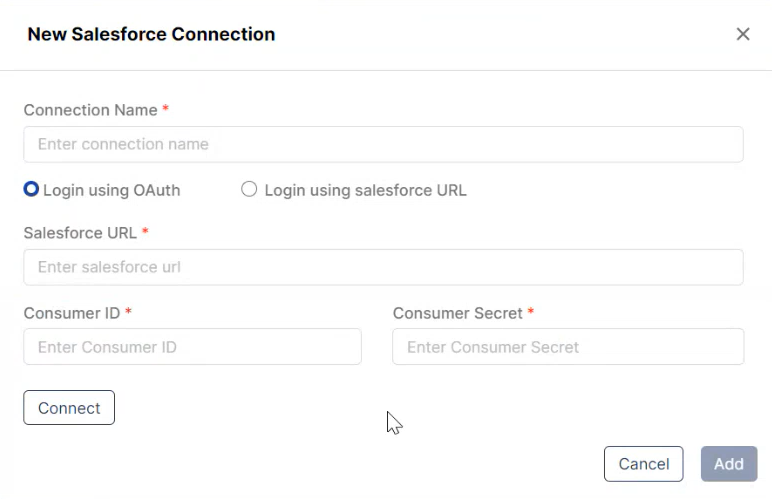This screenshot has width=772, height=499.
Task: Click the Enter Consumer Secret field
Action: tap(568, 347)
